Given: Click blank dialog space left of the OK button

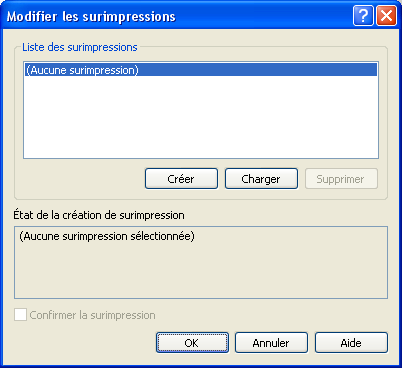Looking at the screenshot, I should (83, 343).
